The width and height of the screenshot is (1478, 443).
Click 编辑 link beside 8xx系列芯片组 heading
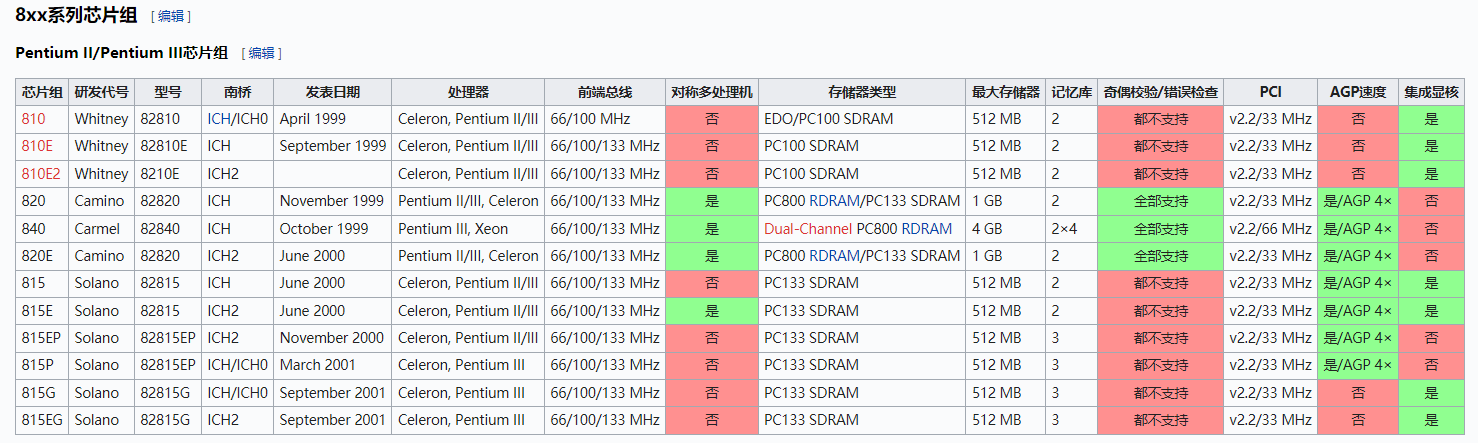point(171,16)
